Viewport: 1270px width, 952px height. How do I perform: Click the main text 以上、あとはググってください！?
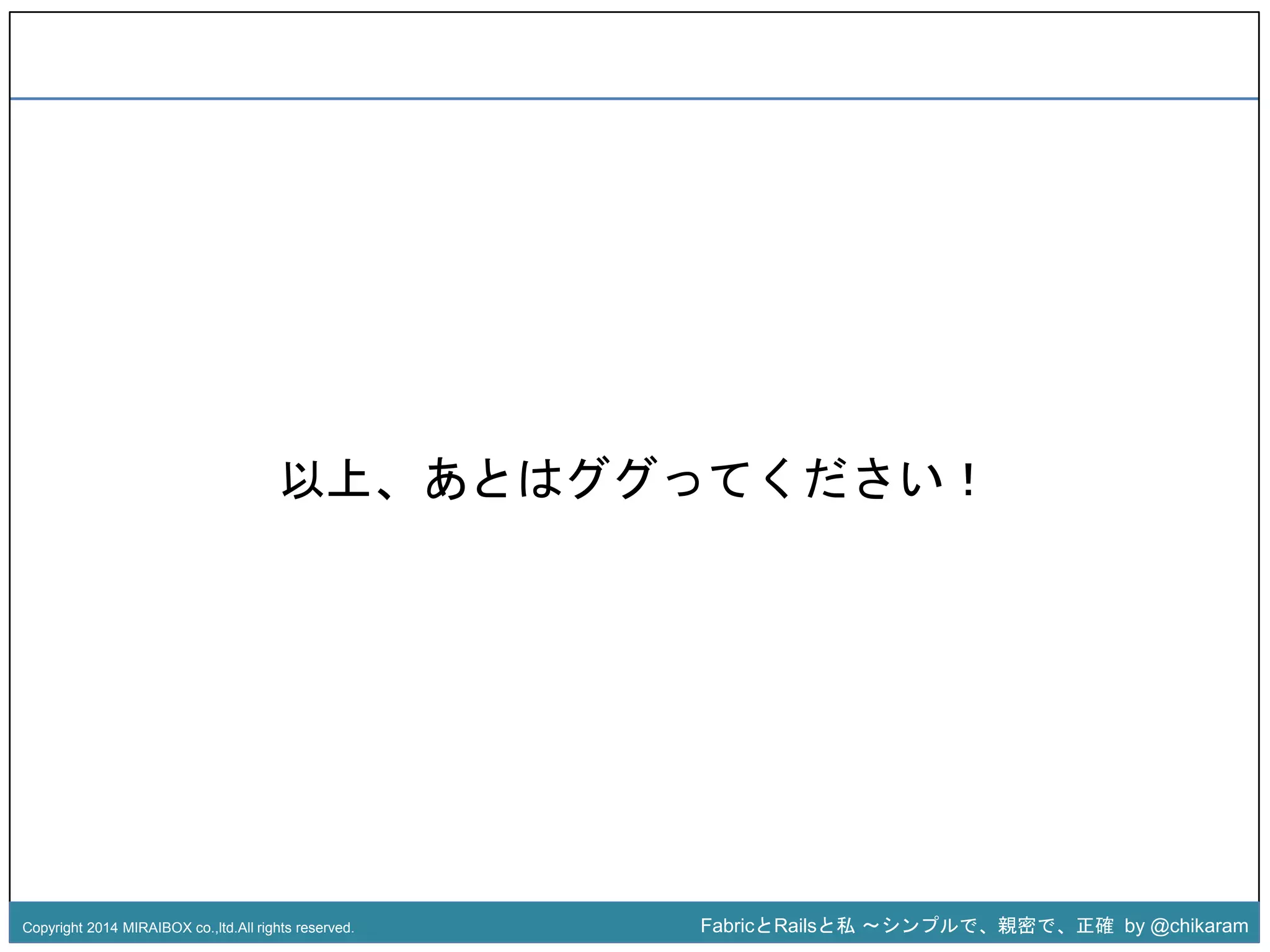(629, 479)
